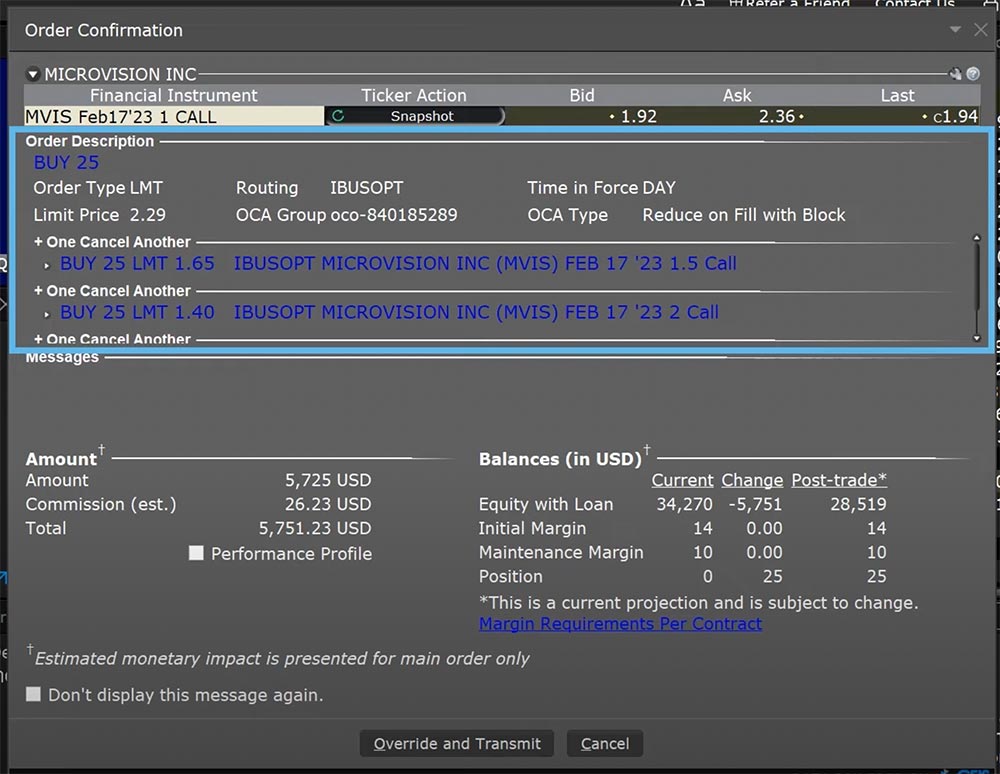The height and width of the screenshot is (774, 1000).
Task: Open the dialog title bar dropdown arrow
Action: coord(955,30)
